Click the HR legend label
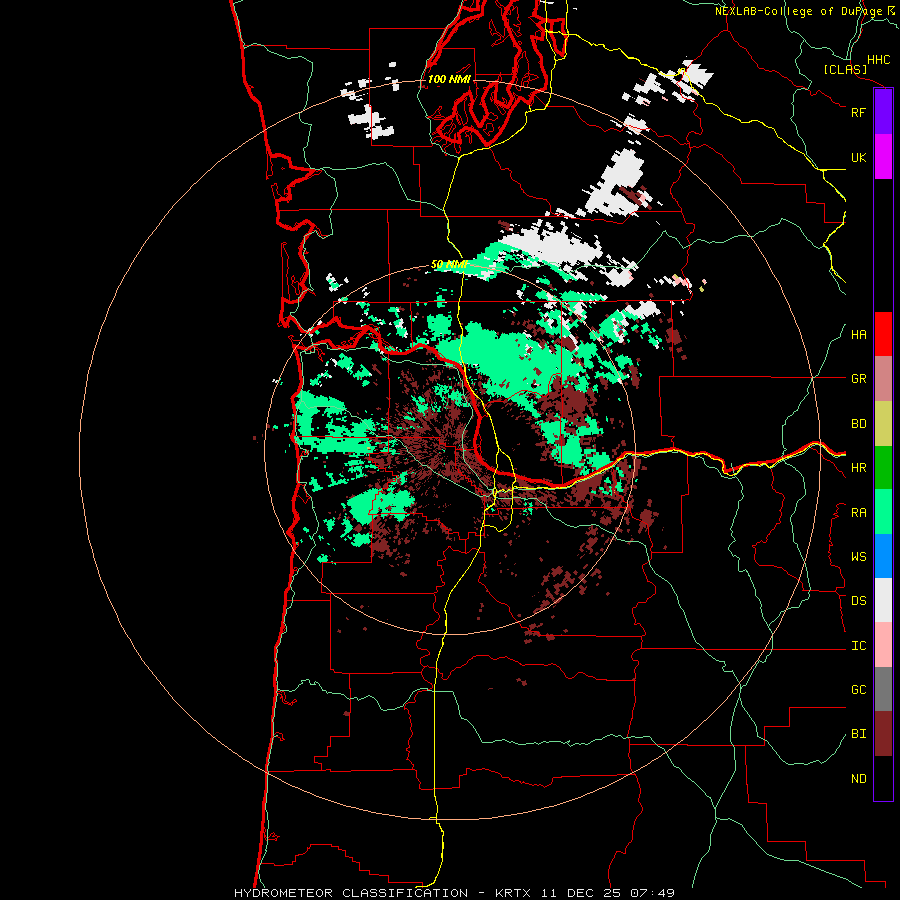Image resolution: width=900 pixels, height=900 pixels. click(858, 468)
